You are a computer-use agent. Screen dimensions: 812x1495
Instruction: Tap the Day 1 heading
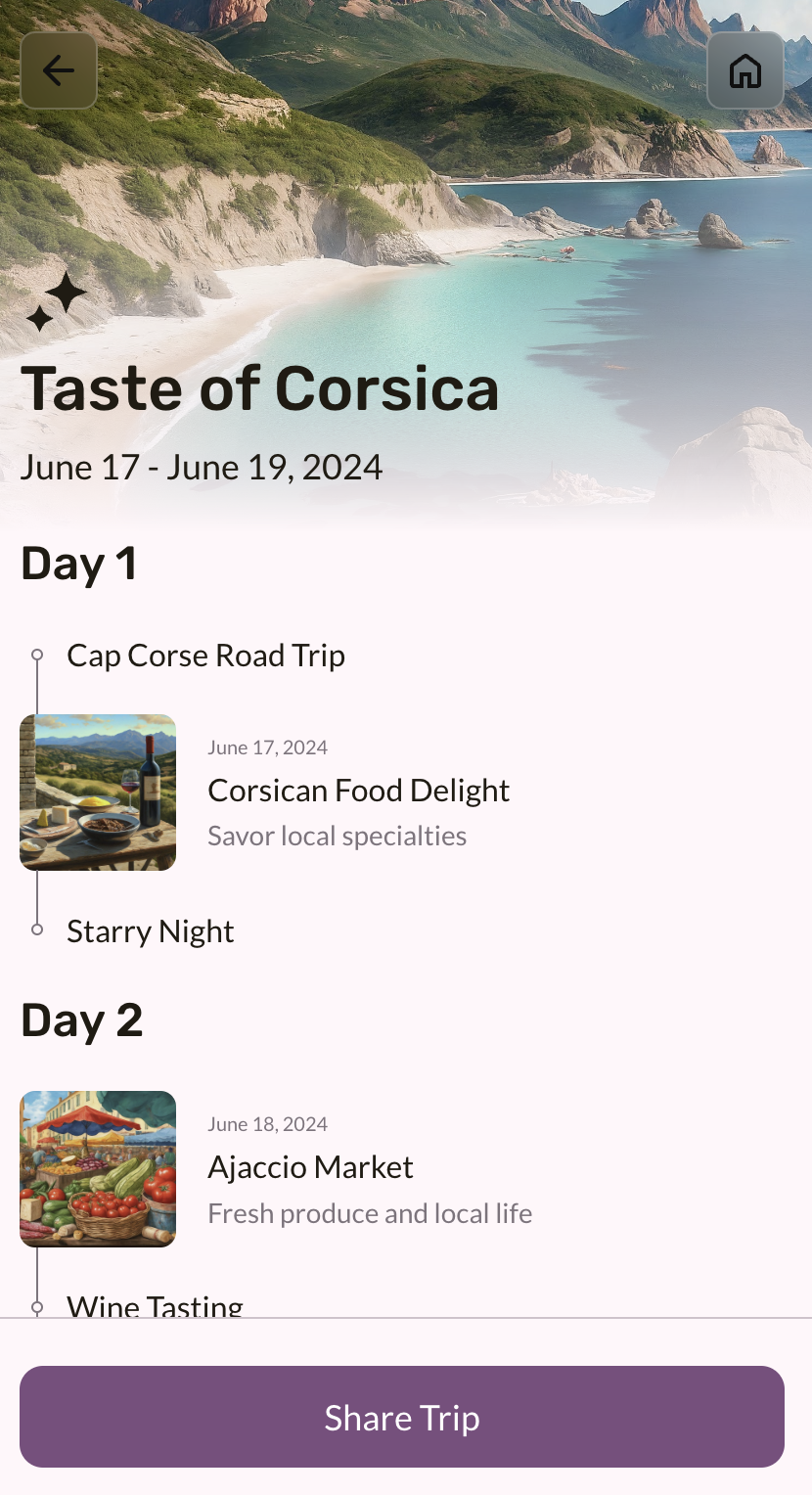click(78, 565)
